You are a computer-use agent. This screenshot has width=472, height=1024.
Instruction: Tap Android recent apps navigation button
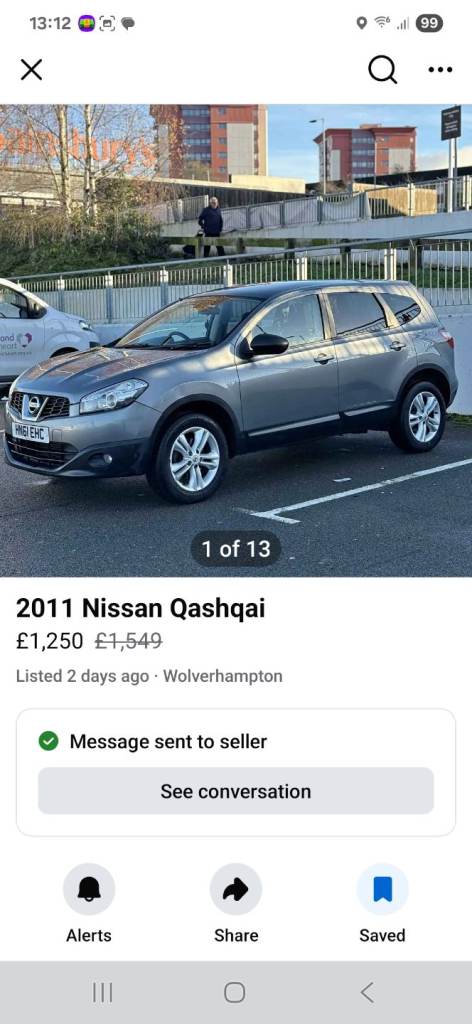[x=102, y=993]
